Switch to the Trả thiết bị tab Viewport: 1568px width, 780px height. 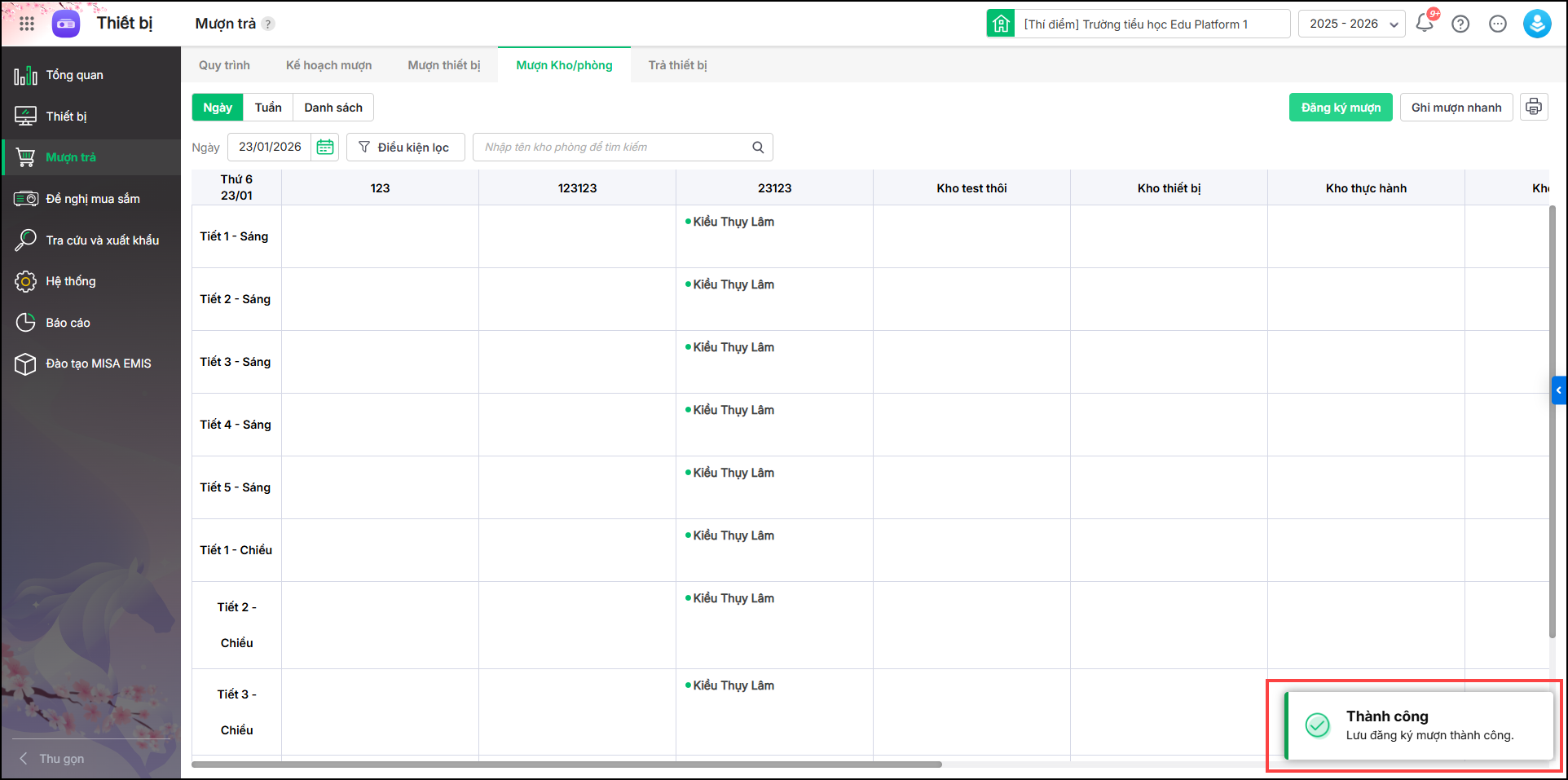677,65
